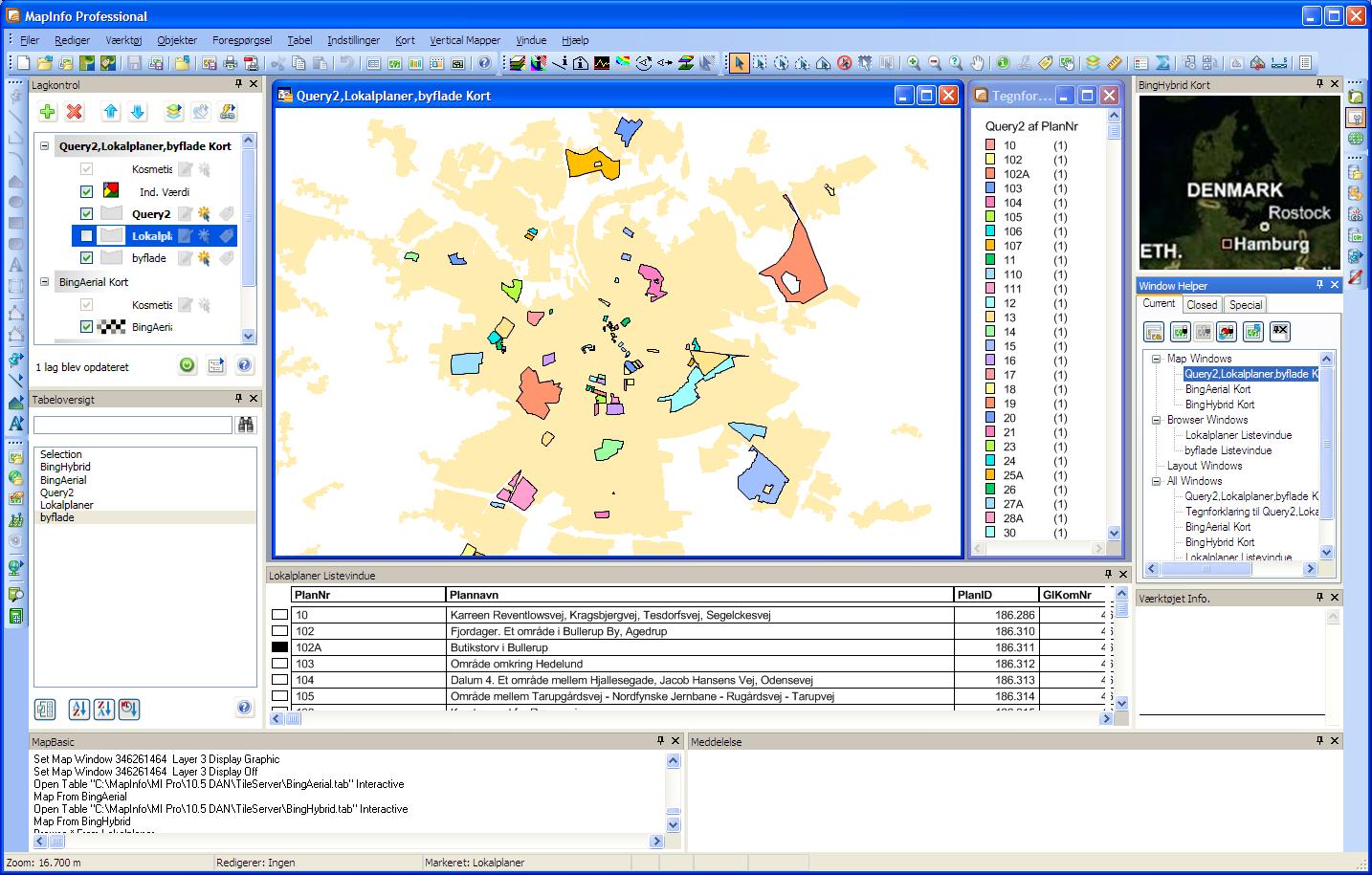Viewport: 1372px width, 875px height.
Task: Click the Tabeloversigt search input field
Action: [x=133, y=425]
